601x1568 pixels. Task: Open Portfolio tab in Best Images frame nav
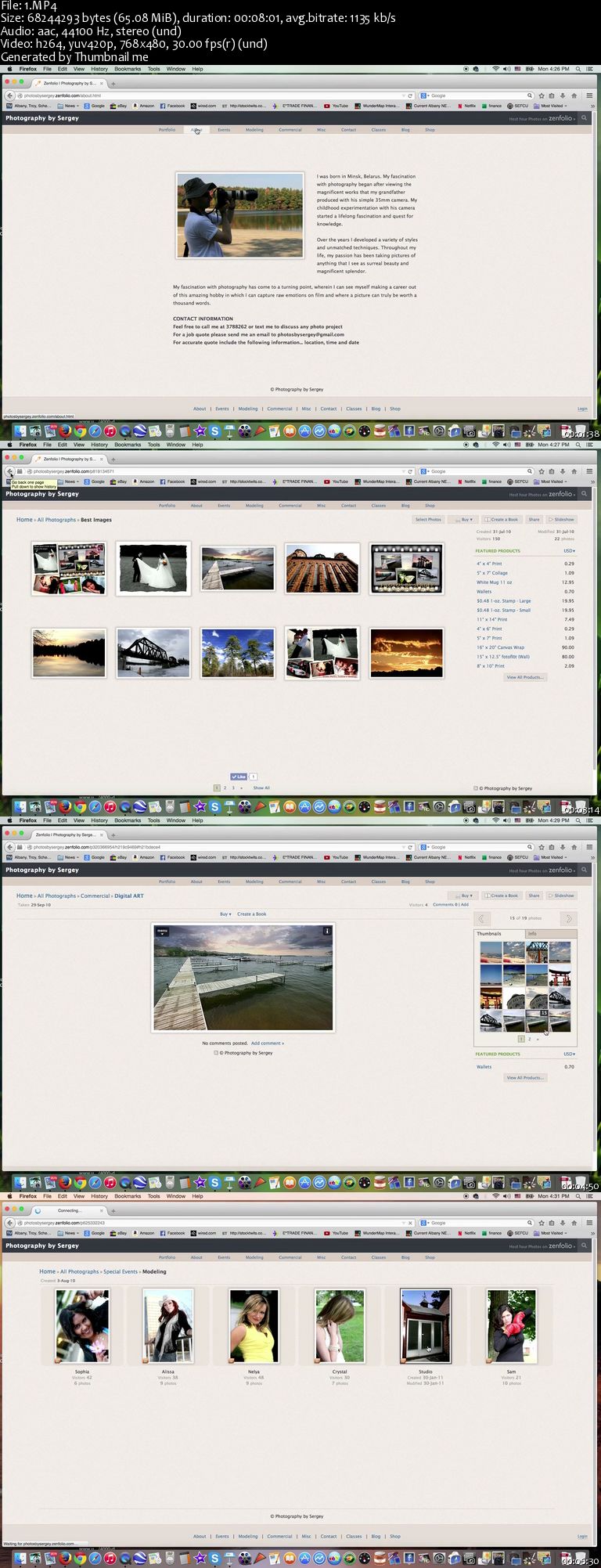coord(167,505)
